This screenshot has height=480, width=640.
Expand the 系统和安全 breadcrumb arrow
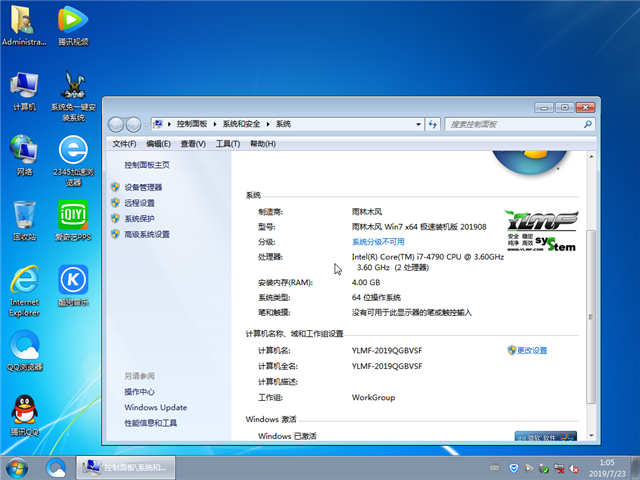pyautogui.click(x=269, y=124)
